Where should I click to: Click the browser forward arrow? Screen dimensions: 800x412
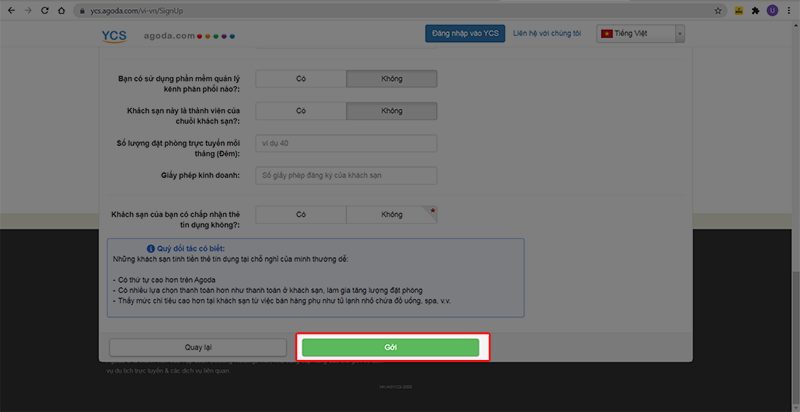click(x=28, y=10)
